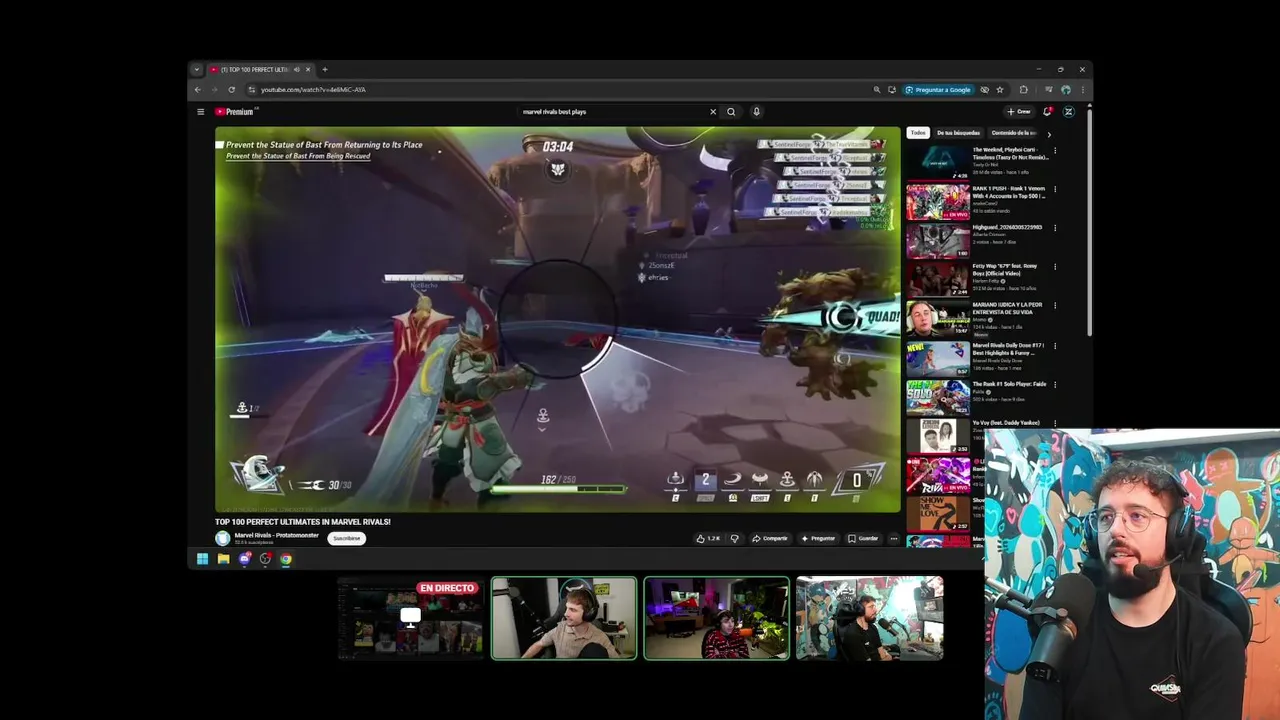The image size is (1280, 720).
Task: Open the Crear upload menu
Action: pos(1019,112)
